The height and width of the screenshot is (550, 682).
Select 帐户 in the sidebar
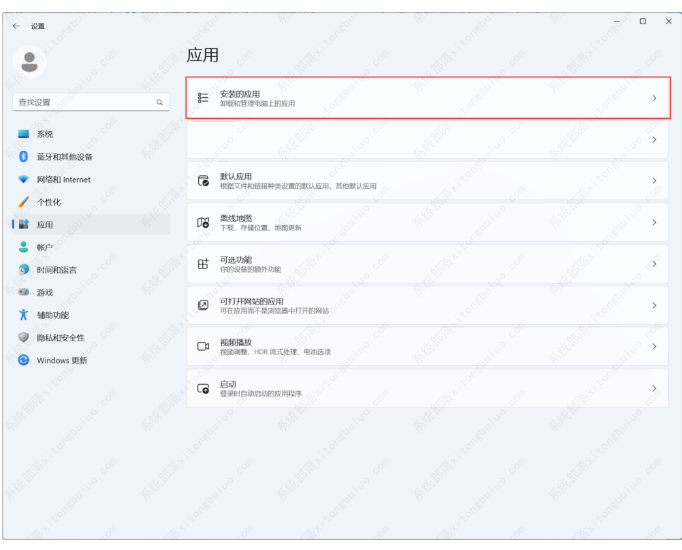point(91,247)
